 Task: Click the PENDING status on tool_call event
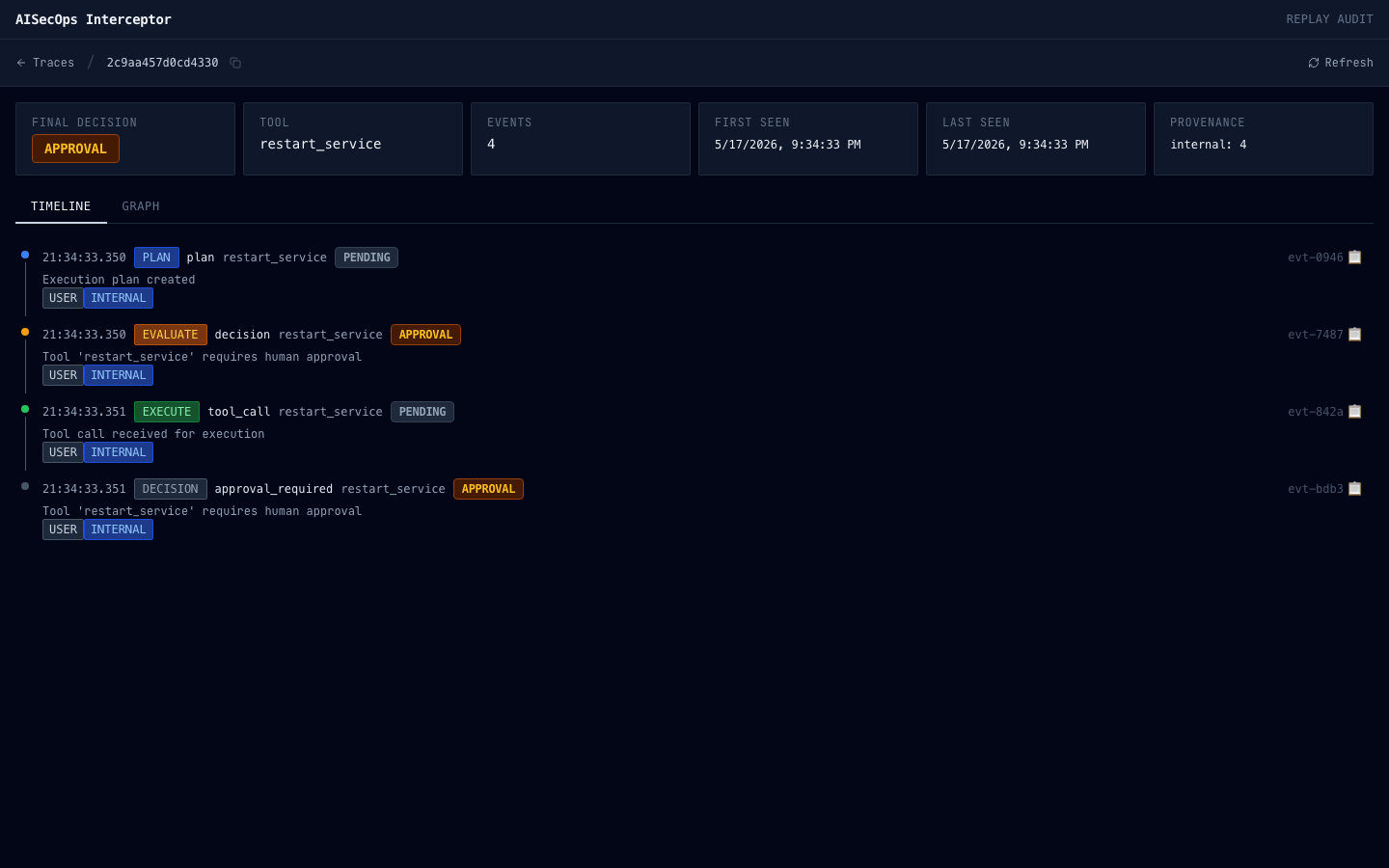(422, 412)
